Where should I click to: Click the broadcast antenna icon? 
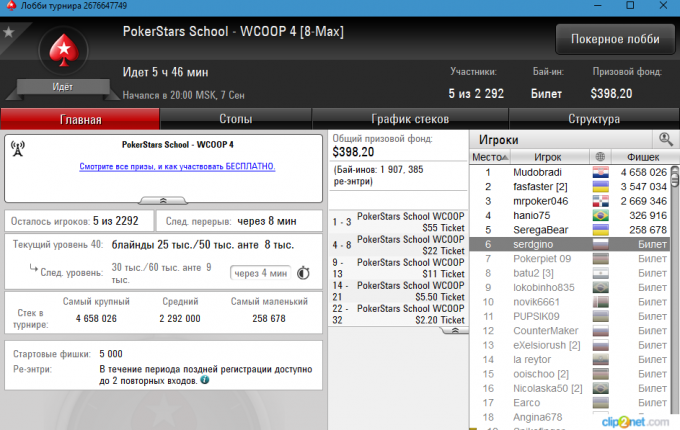18,148
